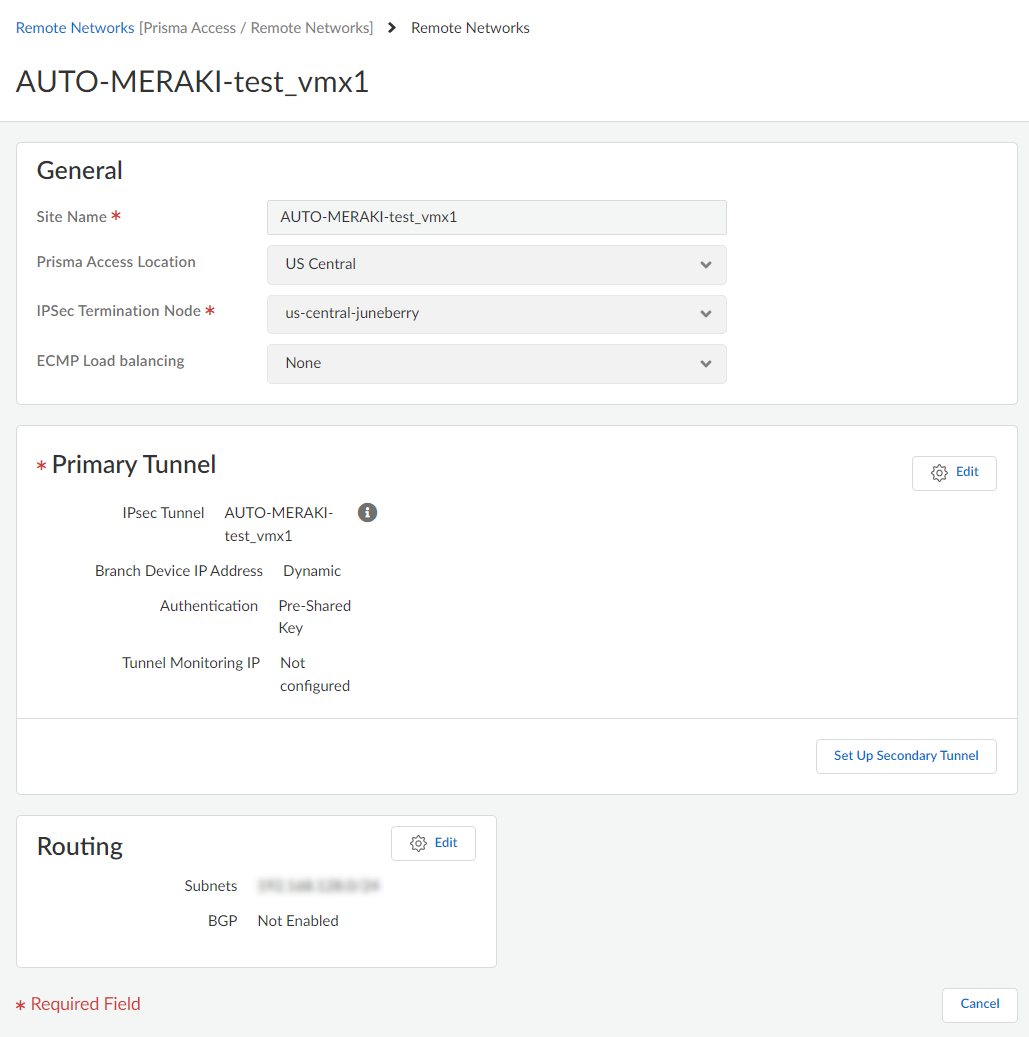
Task: Click the AUTO-MERAKI-test_vmx1 page title
Action: (x=192, y=82)
